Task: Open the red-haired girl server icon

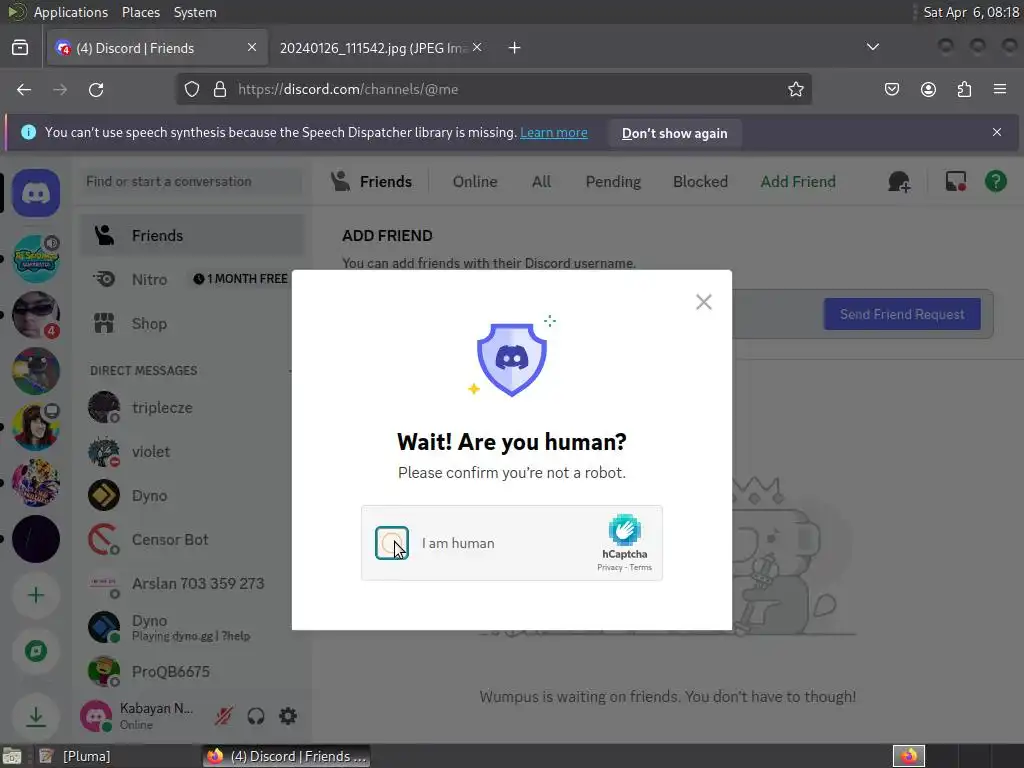Action: (36, 427)
